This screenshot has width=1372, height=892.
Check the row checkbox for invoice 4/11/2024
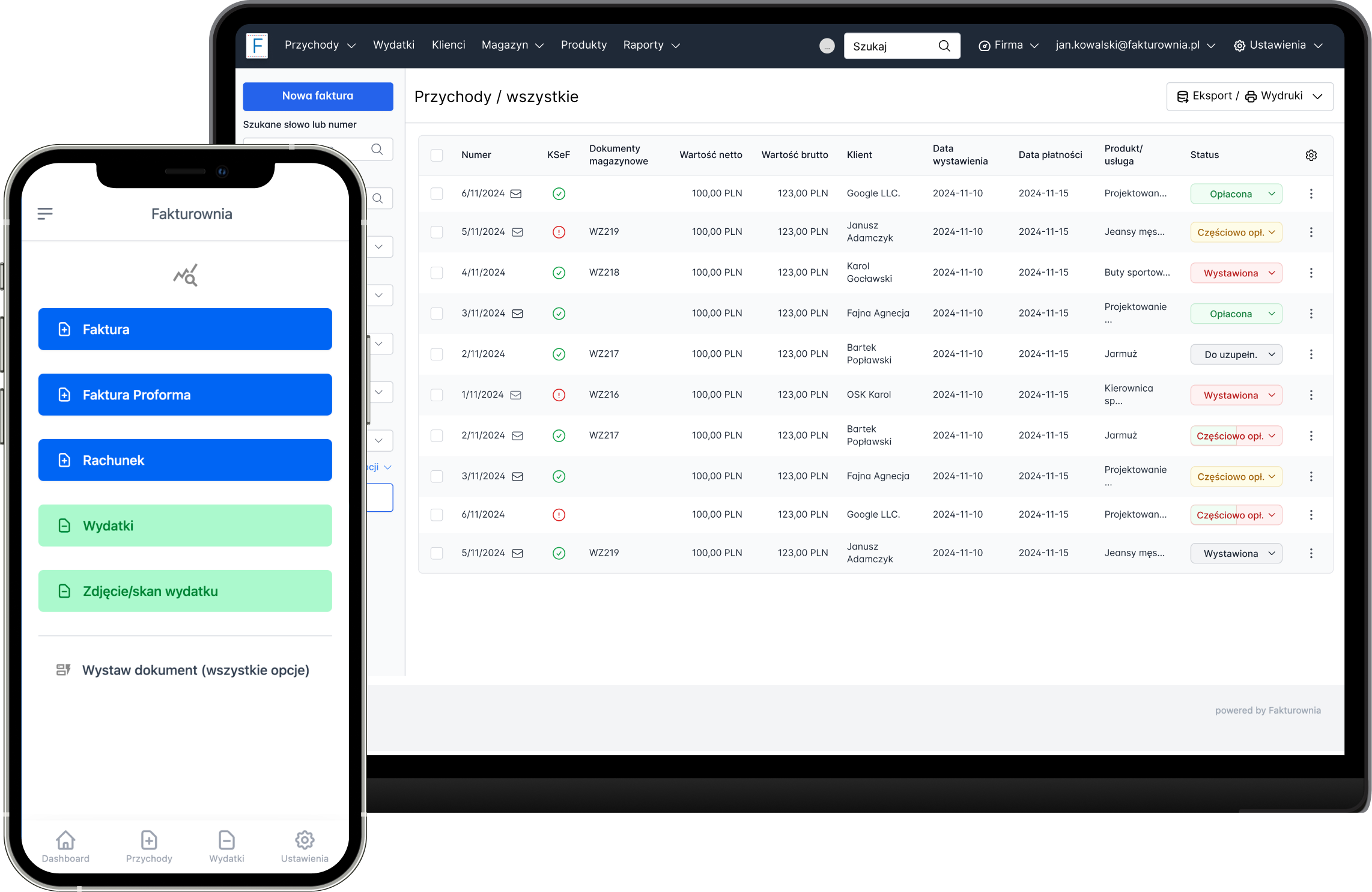[437, 273]
